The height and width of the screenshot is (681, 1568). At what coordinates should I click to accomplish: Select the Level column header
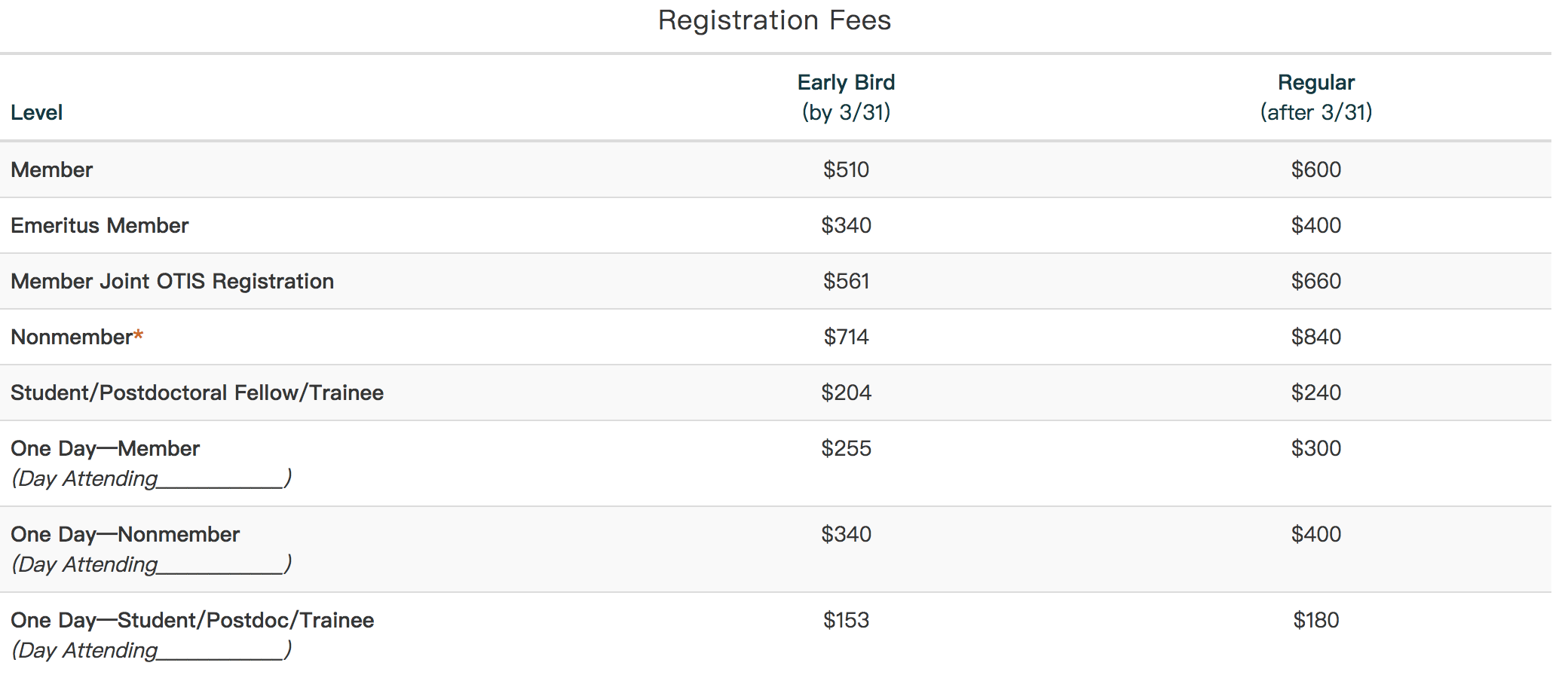point(36,112)
